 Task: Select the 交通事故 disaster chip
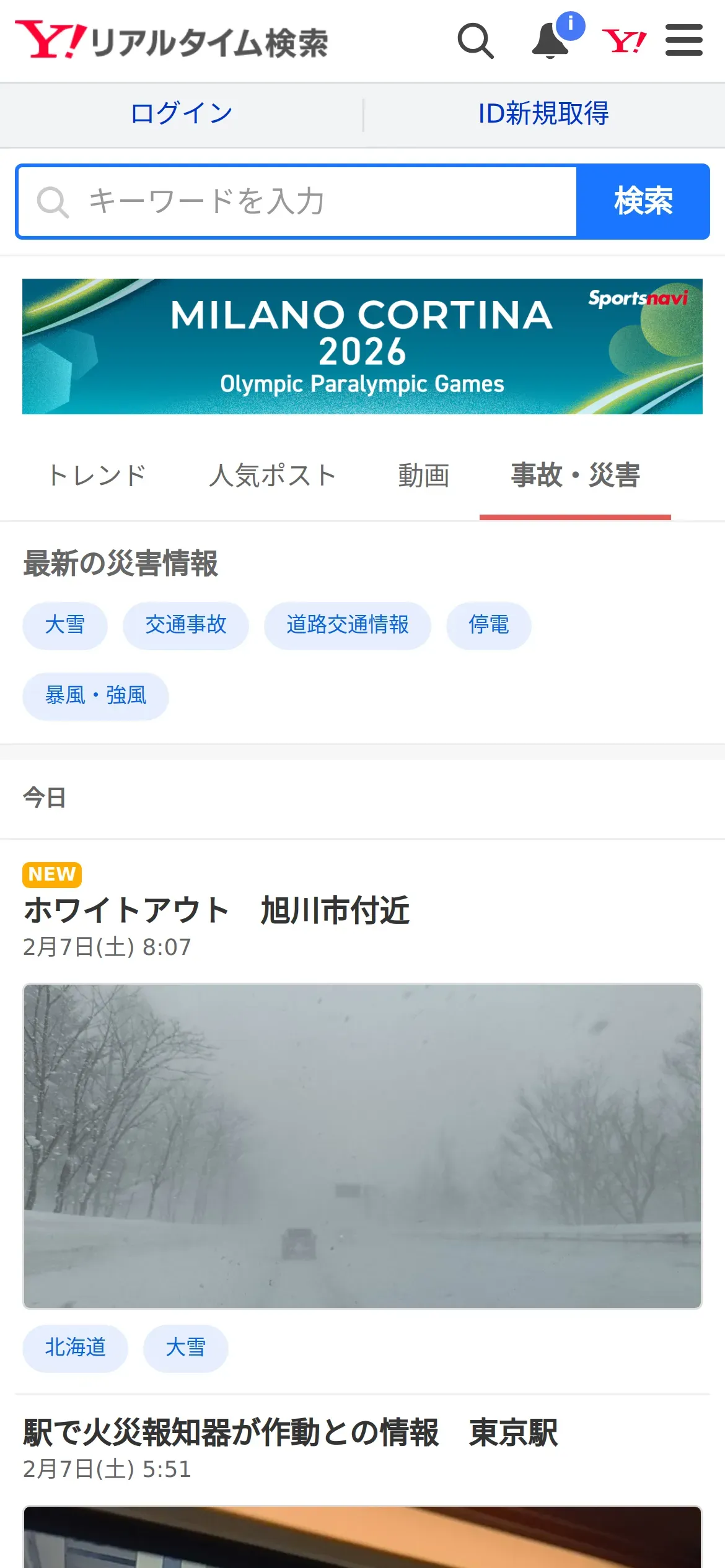[186, 625]
